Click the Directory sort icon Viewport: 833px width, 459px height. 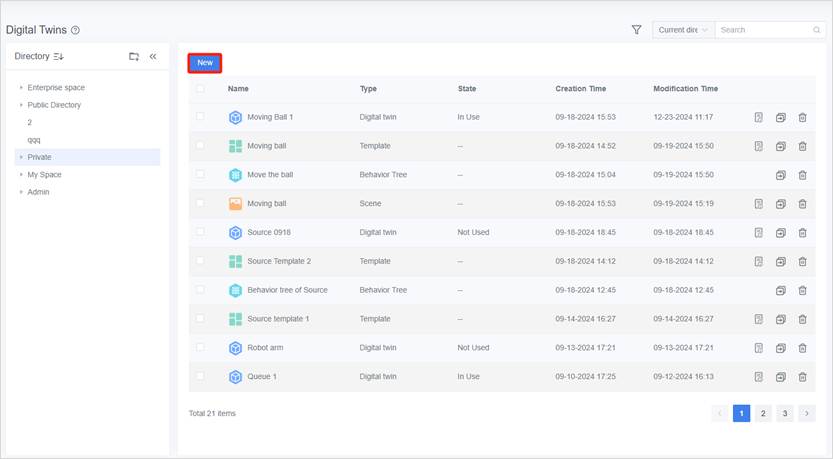(58, 57)
